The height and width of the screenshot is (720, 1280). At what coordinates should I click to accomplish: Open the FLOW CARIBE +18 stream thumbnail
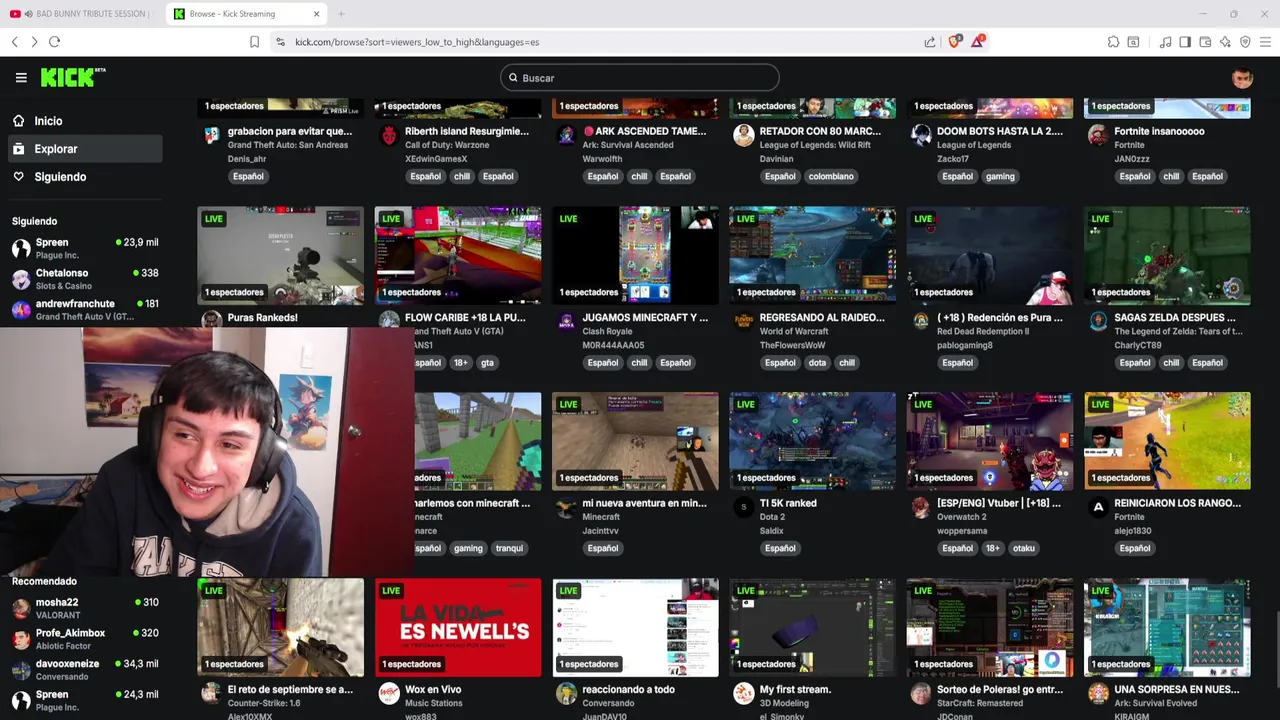[458, 255]
